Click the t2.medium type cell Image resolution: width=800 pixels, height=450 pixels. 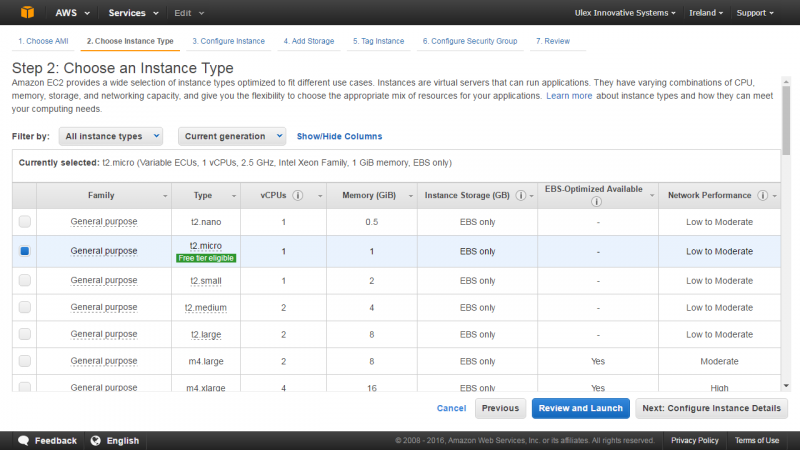(x=206, y=308)
